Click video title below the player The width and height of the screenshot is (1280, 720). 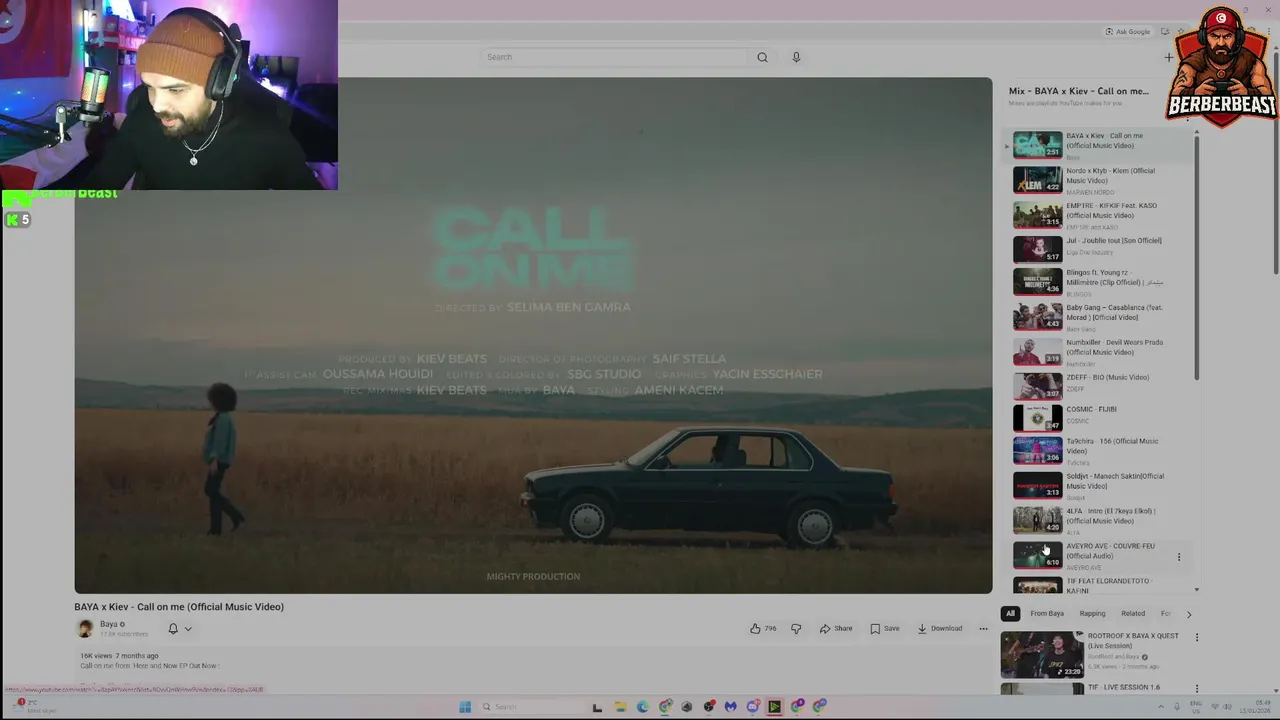179,607
